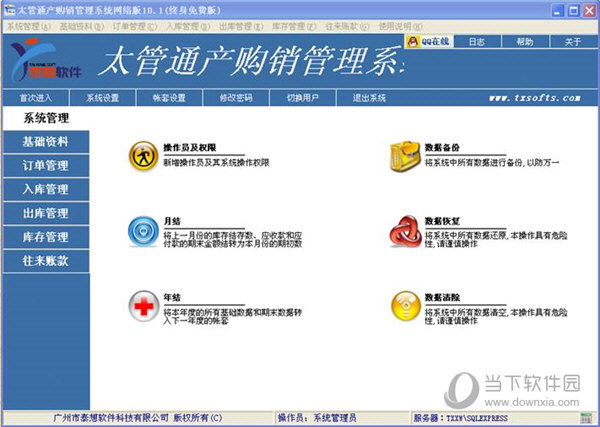Click the 数据备份 briefcase icon
Screen dimensions: 600x427
(405, 156)
